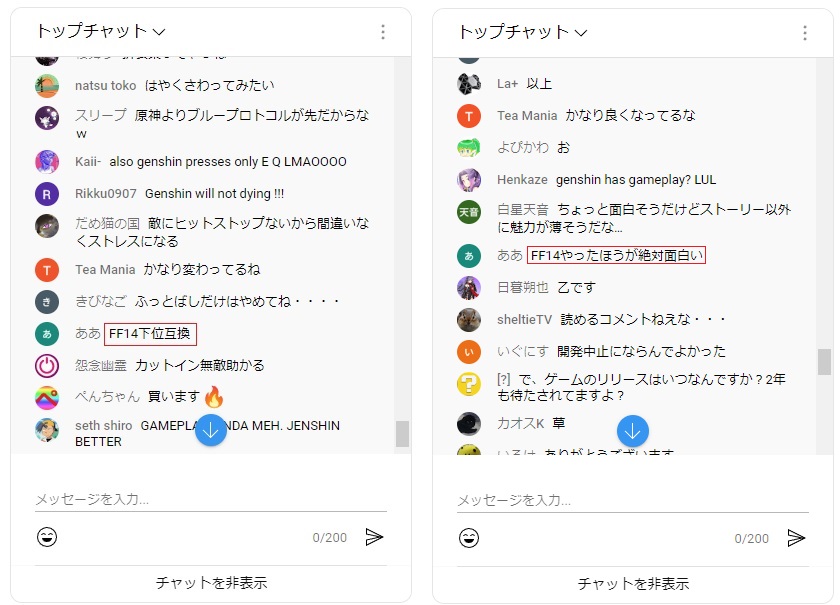Hide the left chat via チャットを非表示
The image size is (840, 605).
coord(211,583)
